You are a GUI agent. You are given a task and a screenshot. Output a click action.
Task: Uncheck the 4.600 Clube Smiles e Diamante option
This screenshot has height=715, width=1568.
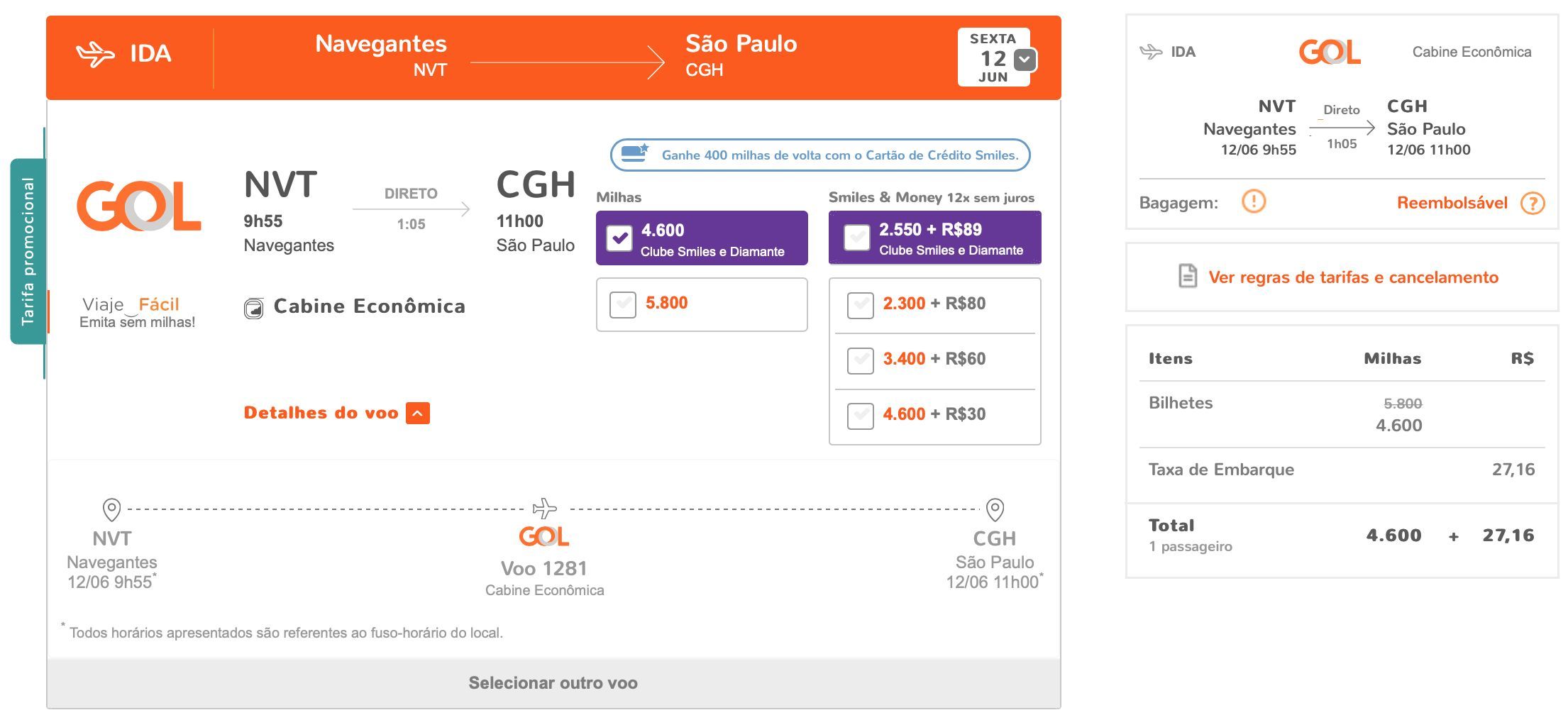pos(619,238)
